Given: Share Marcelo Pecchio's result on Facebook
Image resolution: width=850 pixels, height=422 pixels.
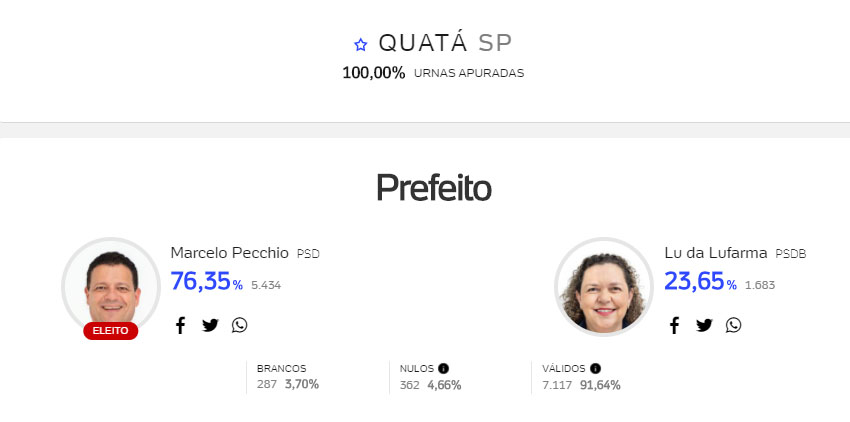Looking at the screenshot, I should [x=181, y=325].
